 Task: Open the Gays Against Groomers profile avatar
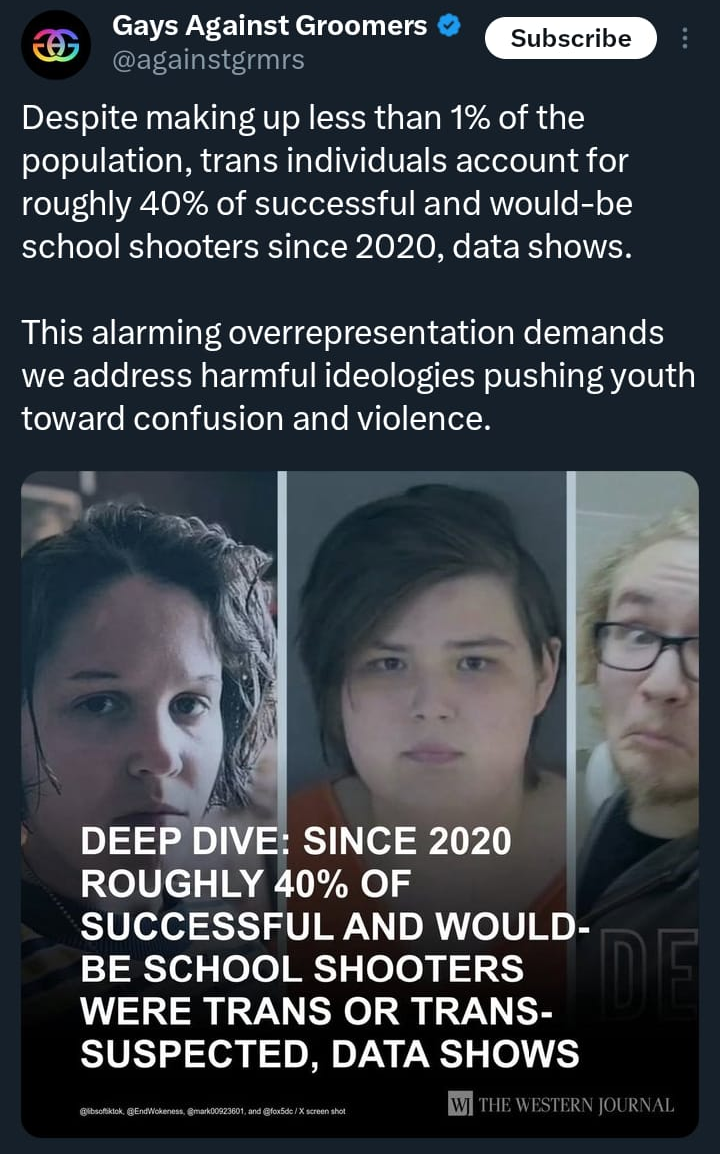click(55, 44)
